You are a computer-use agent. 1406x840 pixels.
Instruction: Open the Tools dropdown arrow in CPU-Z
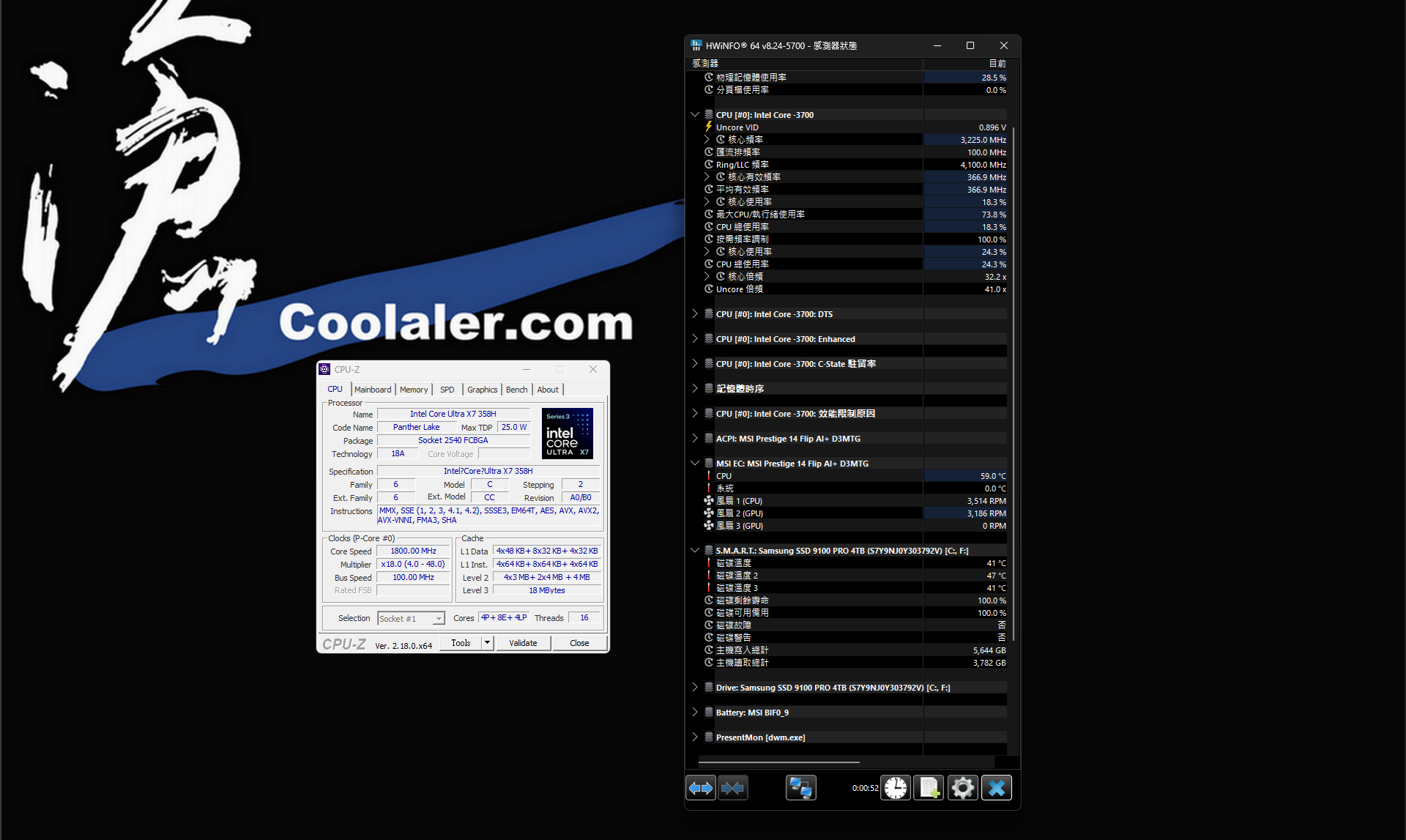487,643
